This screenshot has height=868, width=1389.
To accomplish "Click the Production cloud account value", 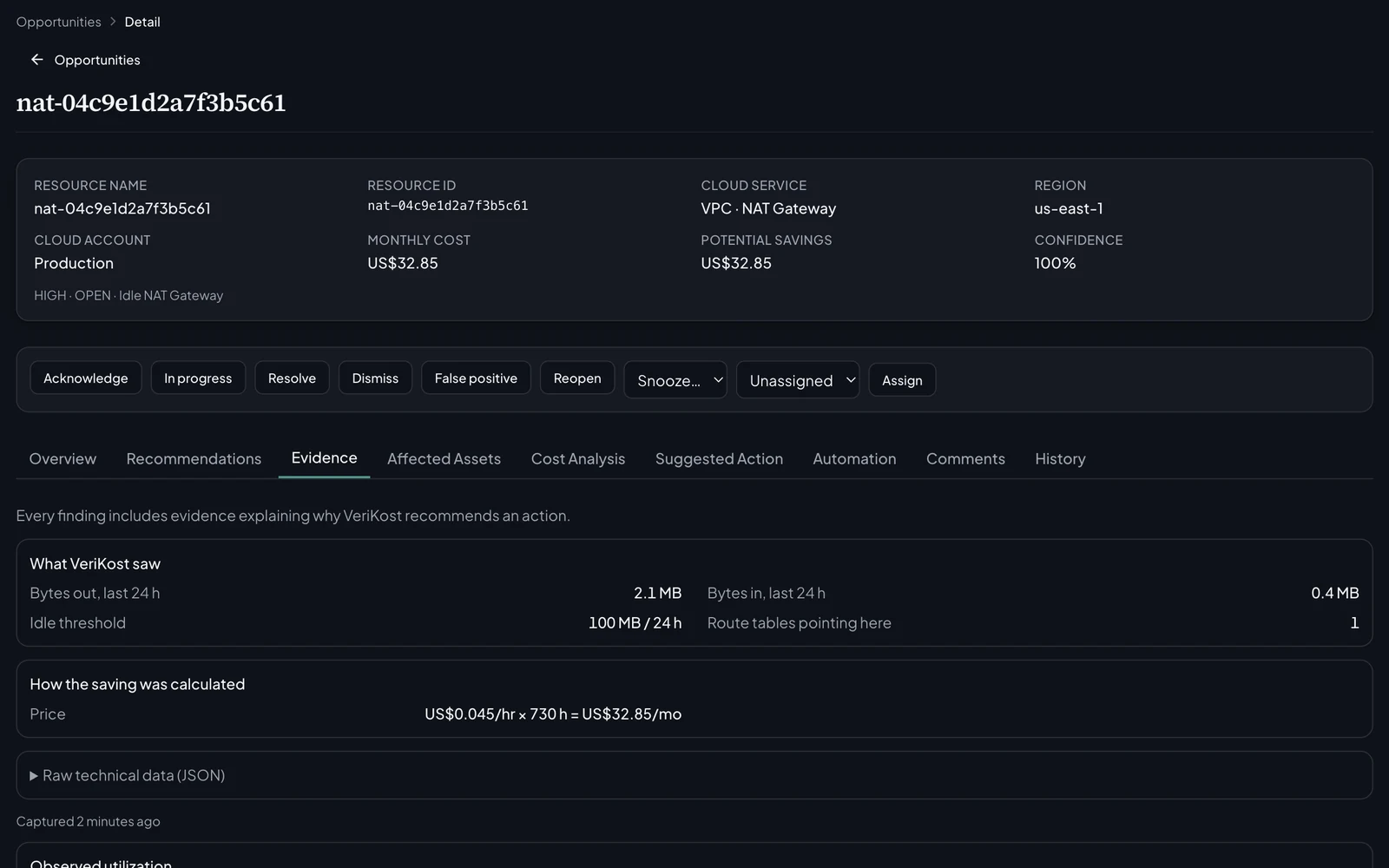I will pyautogui.click(x=74, y=263).
